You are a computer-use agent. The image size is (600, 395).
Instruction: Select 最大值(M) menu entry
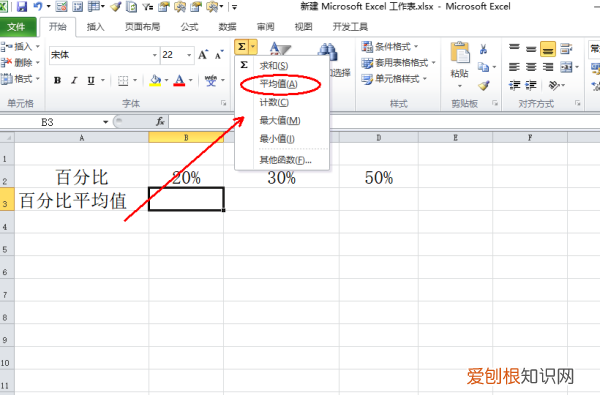pyautogui.click(x=282, y=121)
